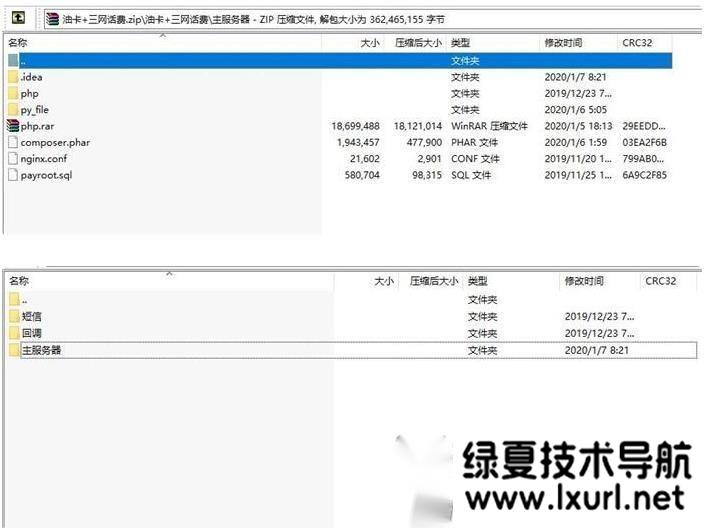The image size is (705, 528).
Task: Click the 短信 folder name
Action: tap(31, 316)
